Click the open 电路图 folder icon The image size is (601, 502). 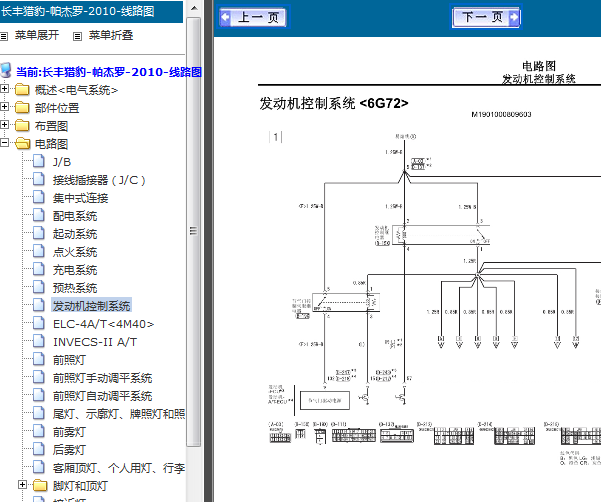click(x=23, y=144)
